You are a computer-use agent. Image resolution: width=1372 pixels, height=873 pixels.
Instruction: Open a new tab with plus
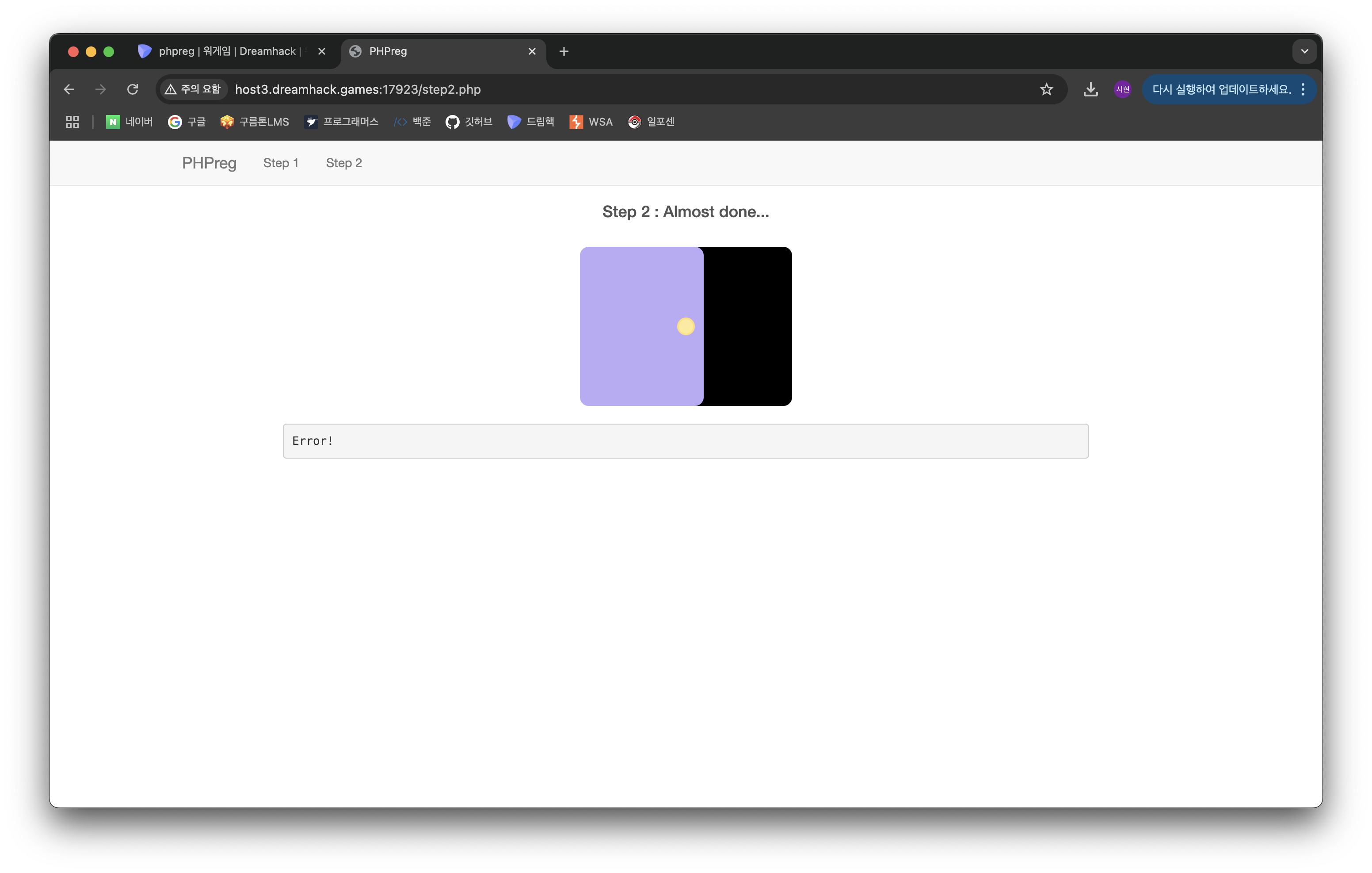point(564,51)
